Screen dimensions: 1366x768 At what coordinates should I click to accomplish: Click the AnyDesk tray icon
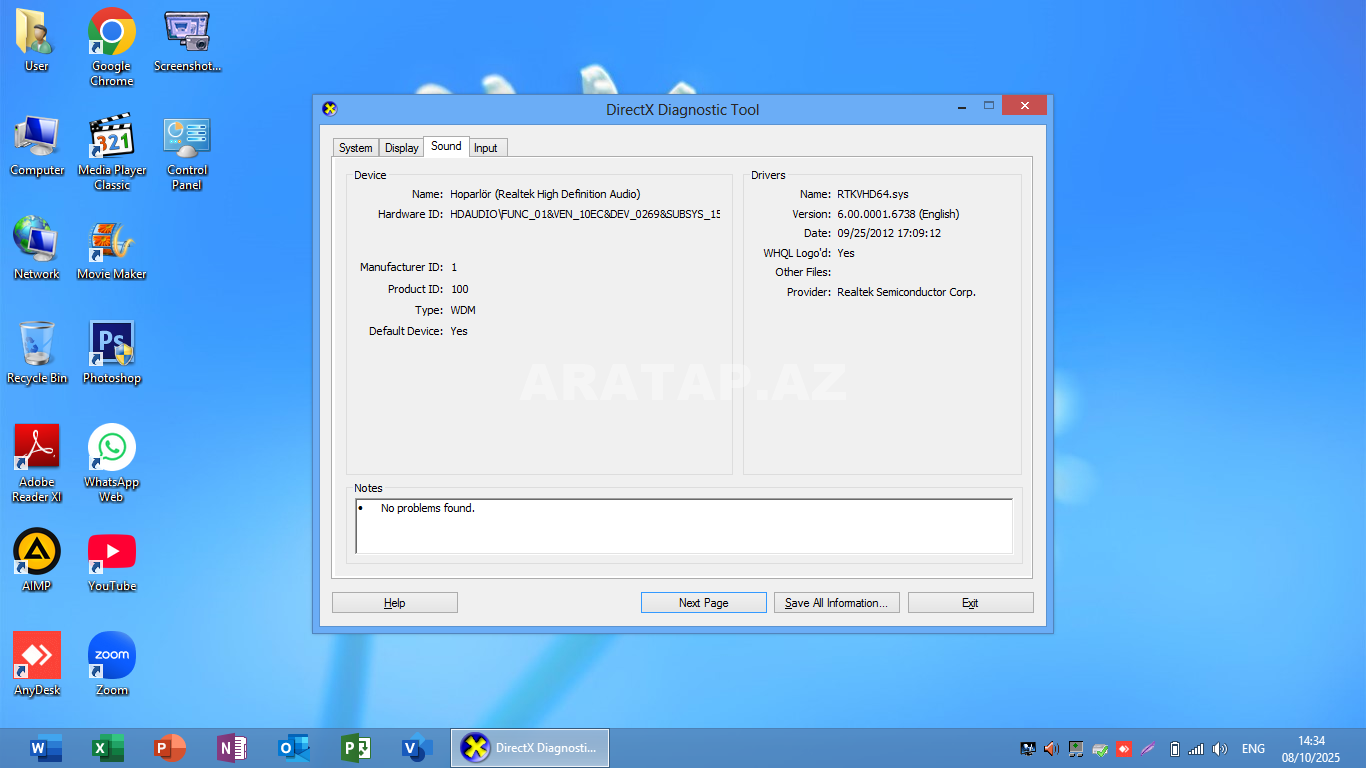point(1124,748)
